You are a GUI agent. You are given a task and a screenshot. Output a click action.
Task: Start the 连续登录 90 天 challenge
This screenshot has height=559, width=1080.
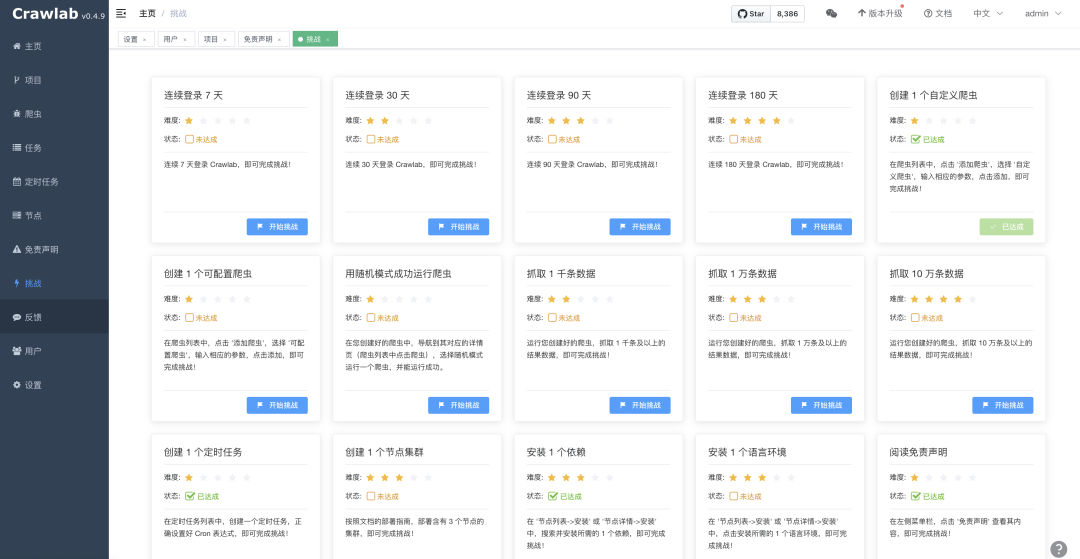[x=640, y=227]
